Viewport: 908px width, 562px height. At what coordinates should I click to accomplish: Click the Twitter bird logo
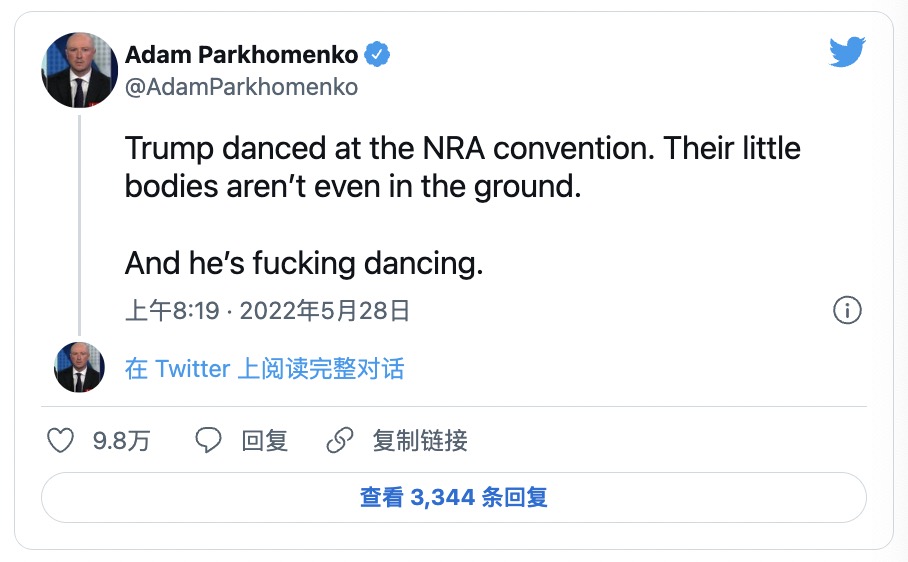(x=846, y=53)
